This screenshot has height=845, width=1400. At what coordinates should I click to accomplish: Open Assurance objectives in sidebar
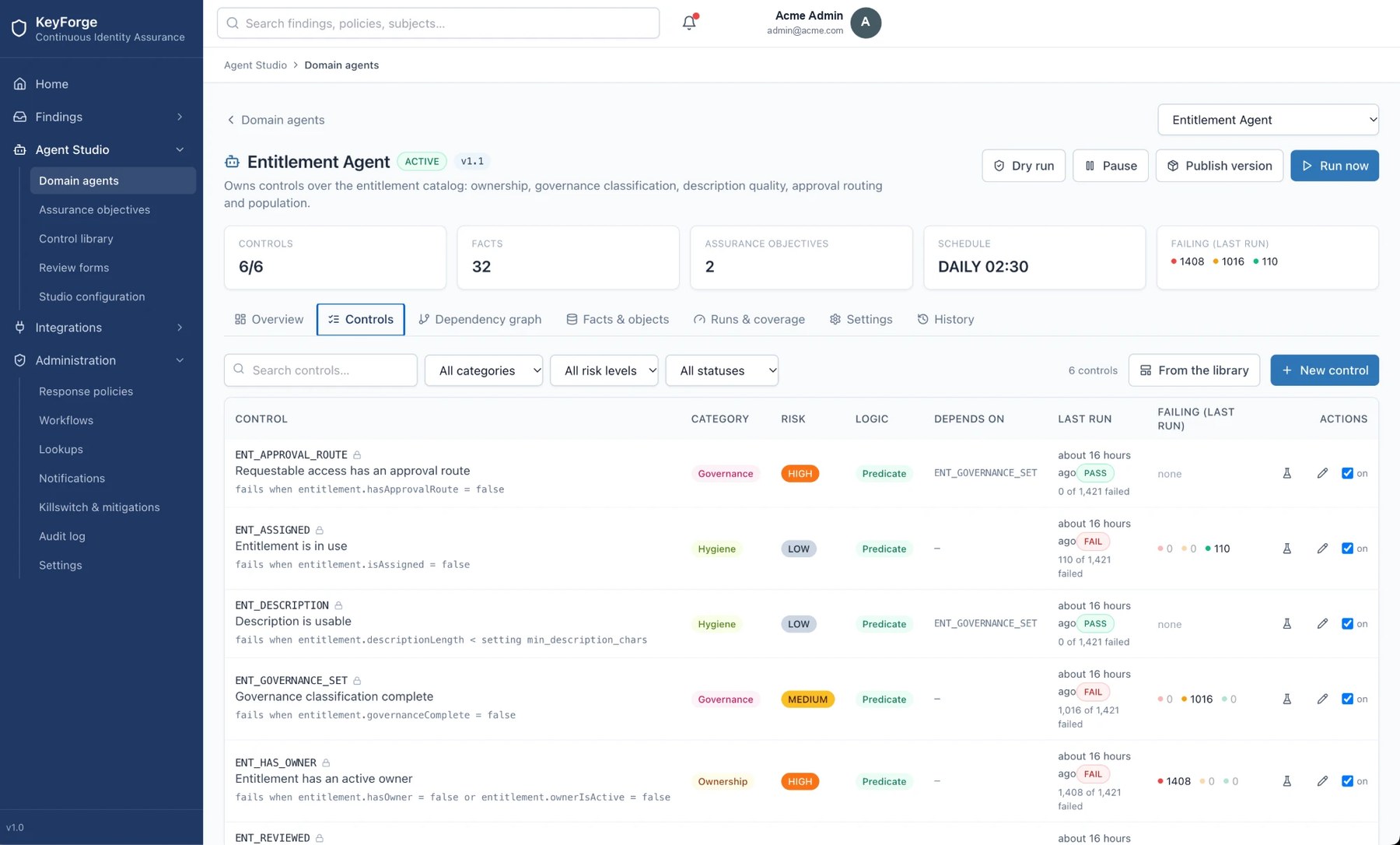click(113, 210)
